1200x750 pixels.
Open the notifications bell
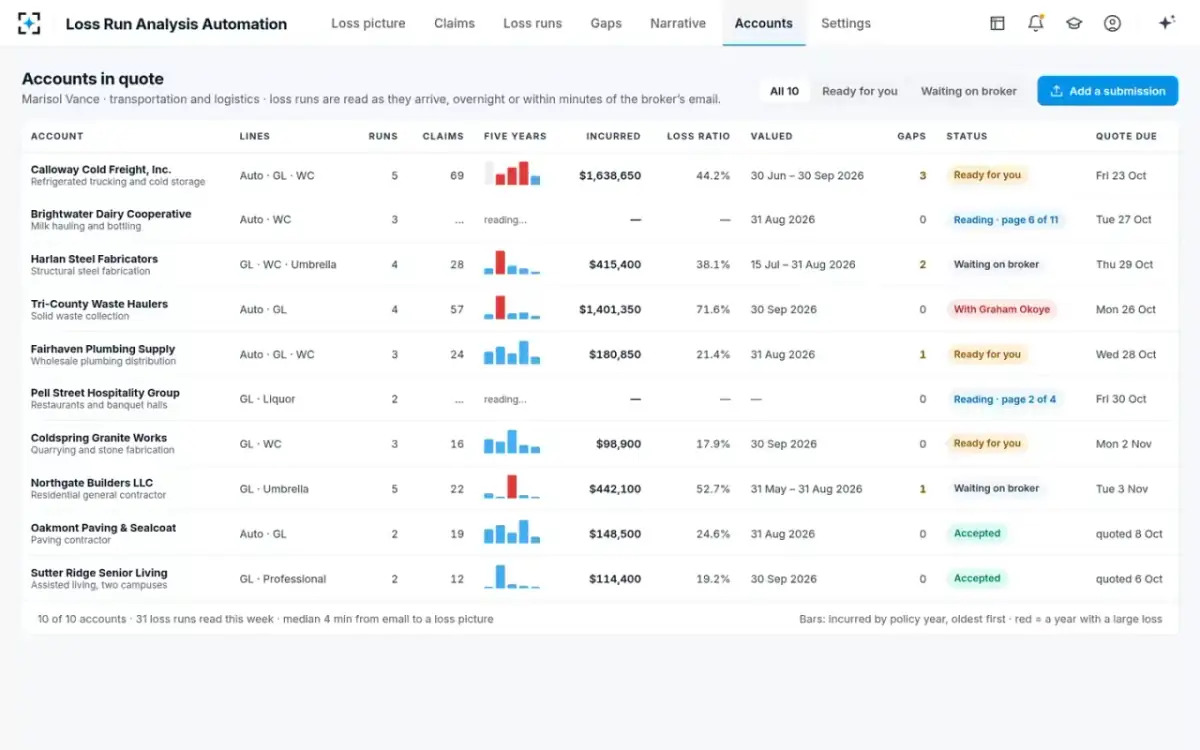point(1036,23)
